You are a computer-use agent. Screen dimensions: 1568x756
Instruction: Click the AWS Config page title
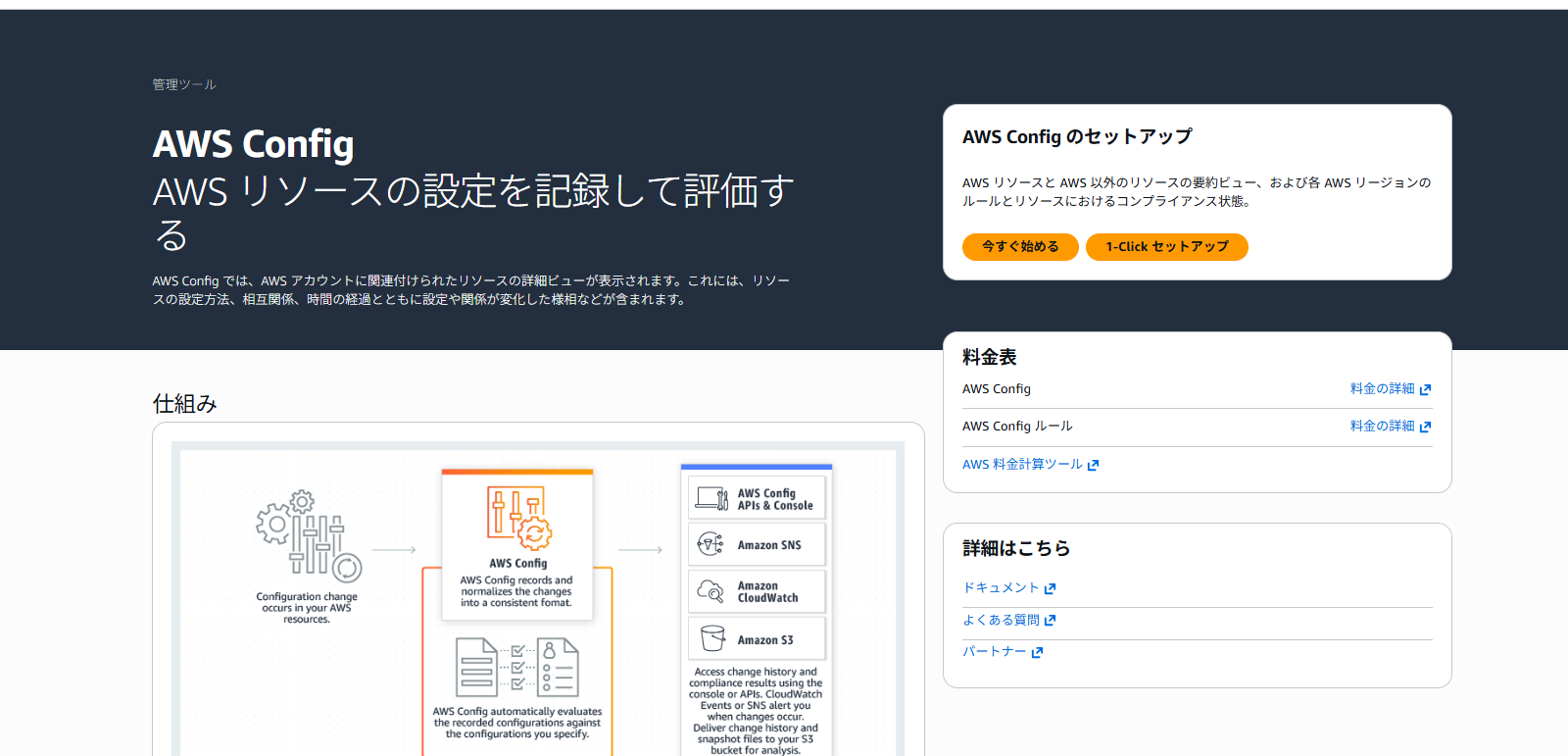pos(253,144)
